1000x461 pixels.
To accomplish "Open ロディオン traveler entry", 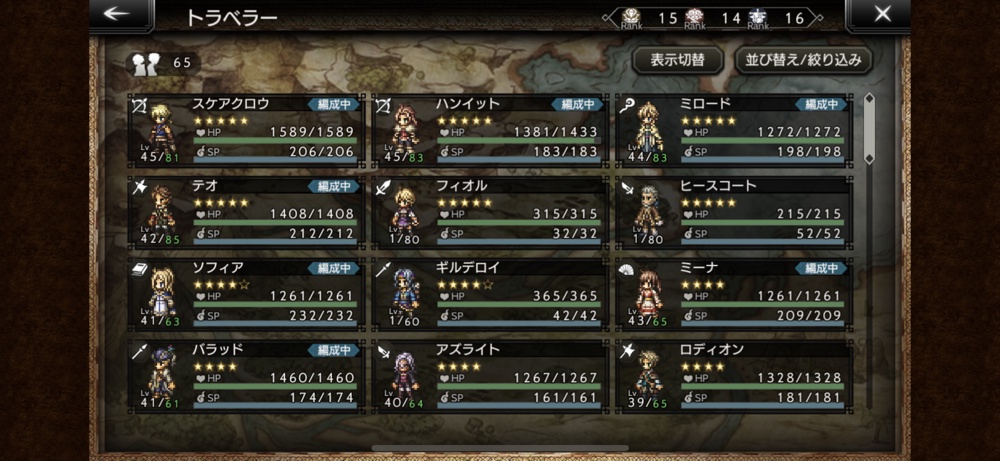I will [x=733, y=376].
